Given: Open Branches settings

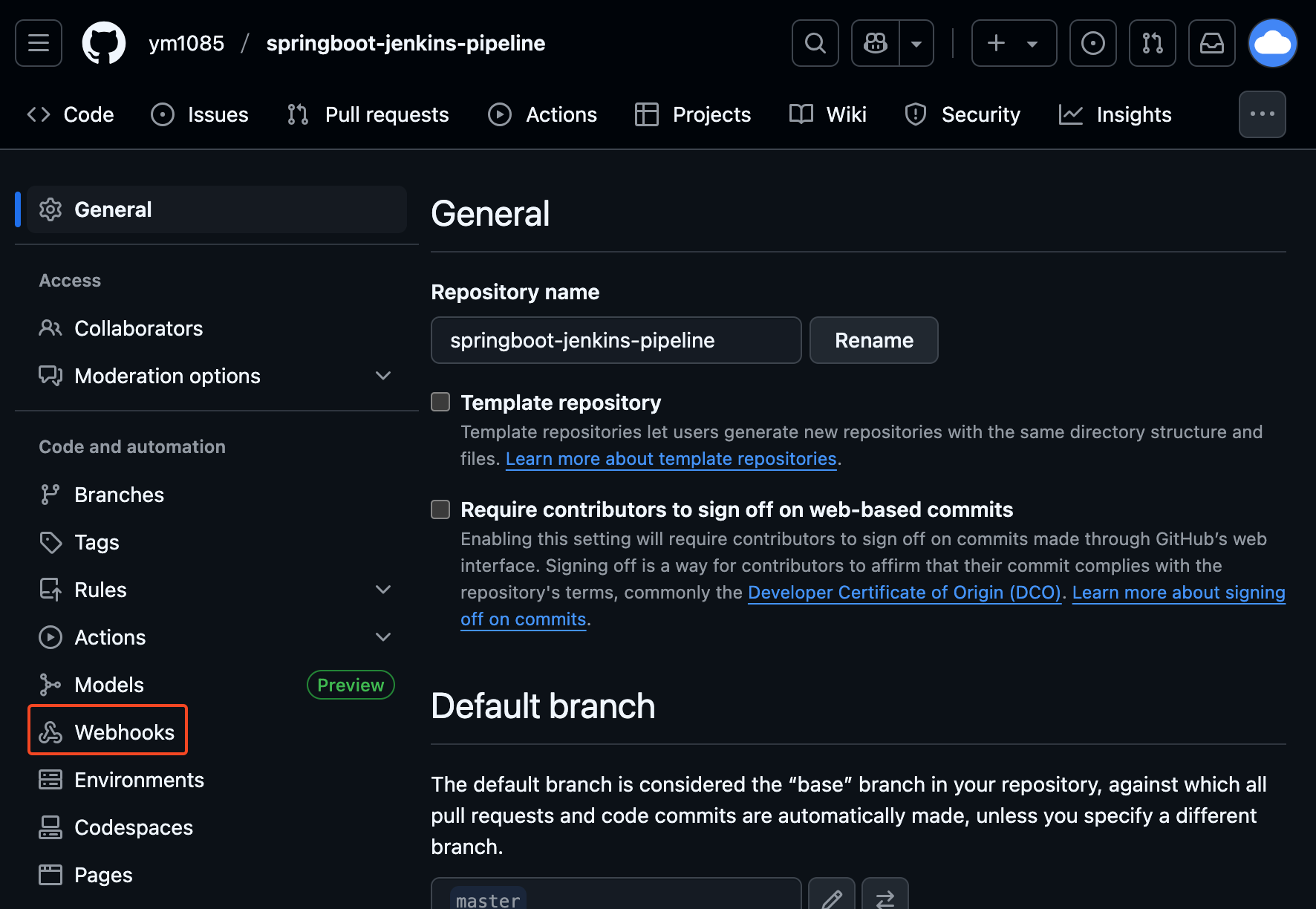Looking at the screenshot, I should [217, 495].
